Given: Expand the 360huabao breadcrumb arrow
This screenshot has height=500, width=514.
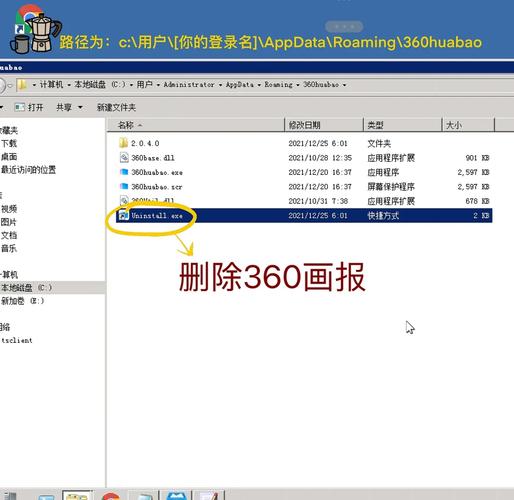Looking at the screenshot, I should pyautogui.click(x=344, y=85).
